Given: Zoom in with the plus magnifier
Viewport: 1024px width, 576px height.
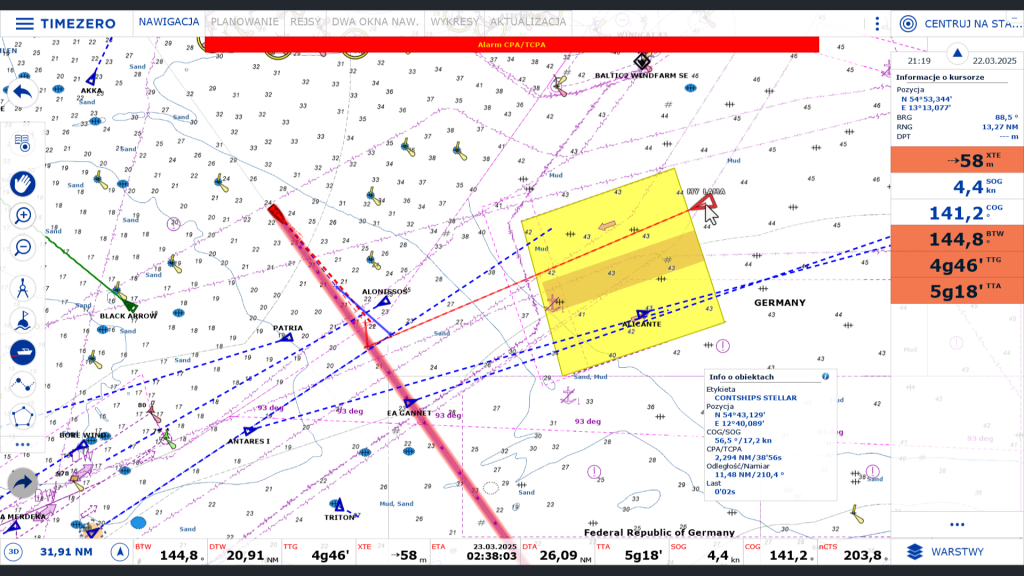Looking at the screenshot, I should 22,215.
